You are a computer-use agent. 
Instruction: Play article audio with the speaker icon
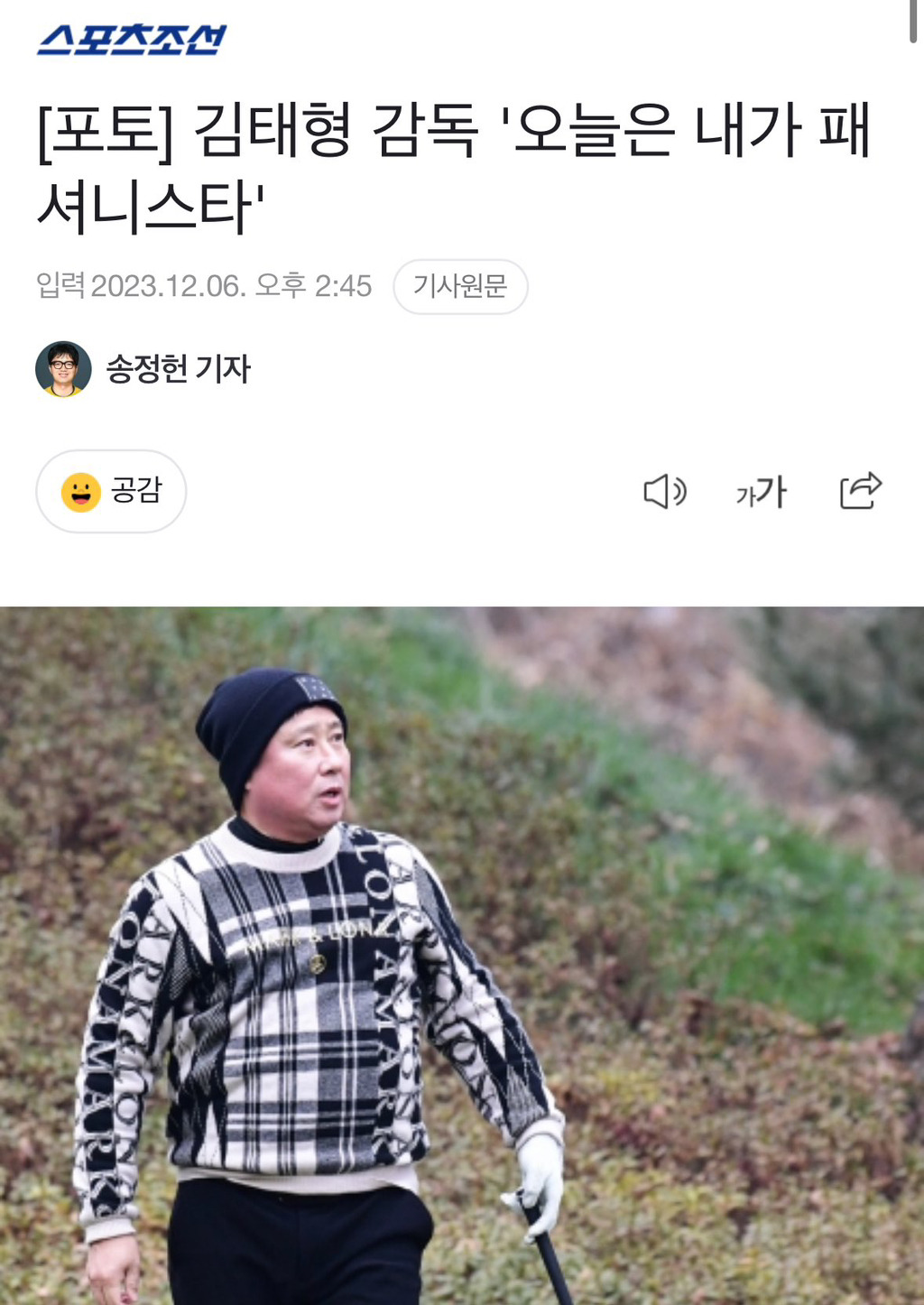pos(665,492)
